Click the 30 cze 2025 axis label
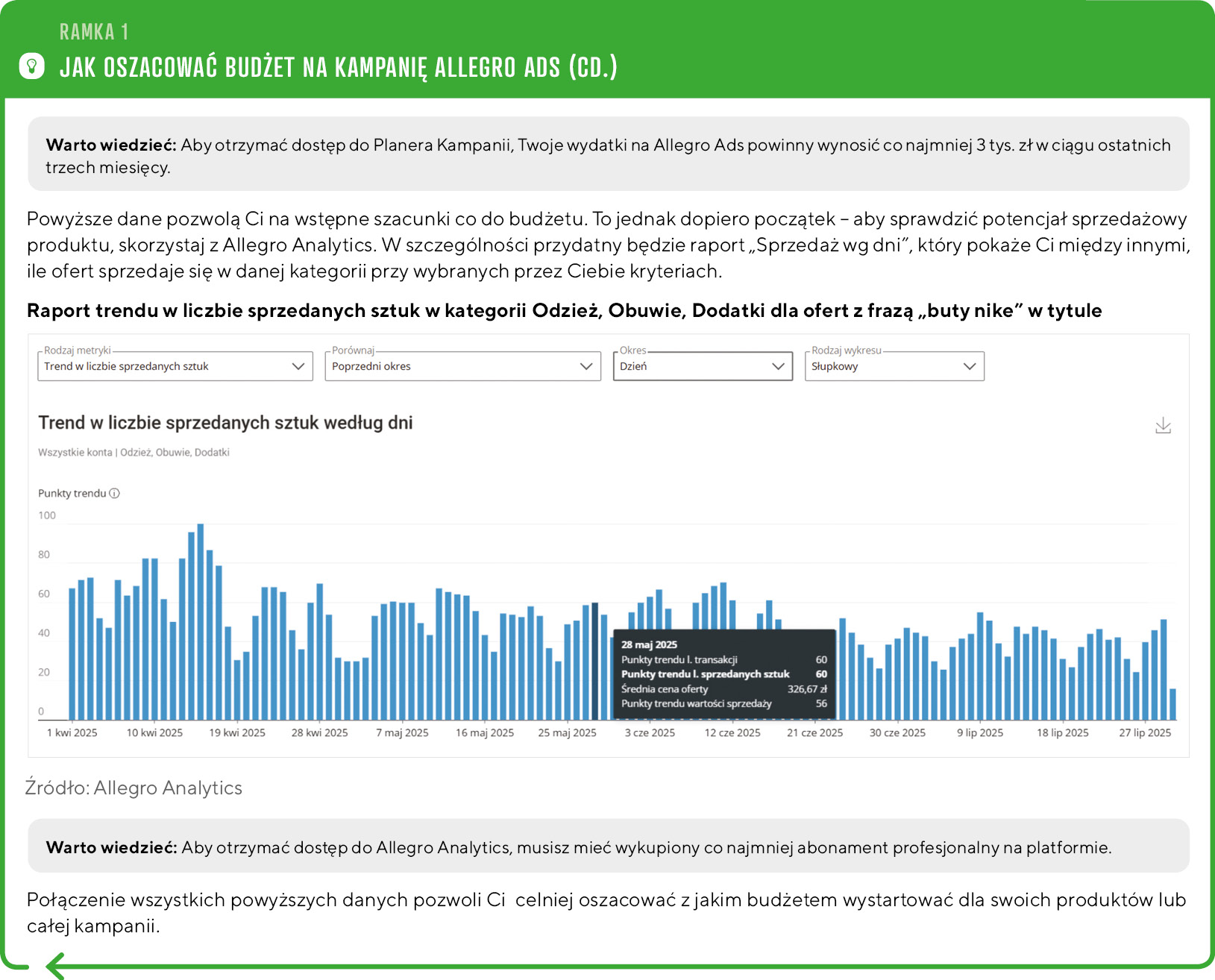This screenshot has height=980, width=1215. click(x=897, y=732)
